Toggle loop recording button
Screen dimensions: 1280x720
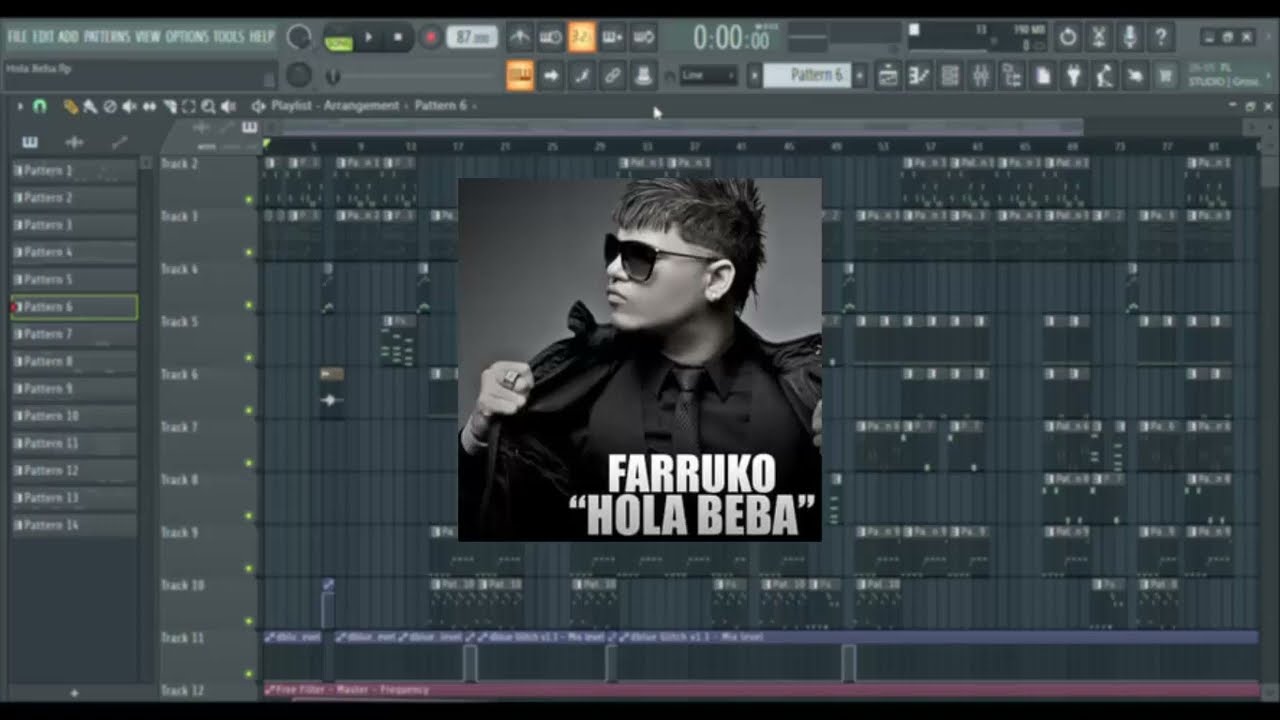point(643,37)
